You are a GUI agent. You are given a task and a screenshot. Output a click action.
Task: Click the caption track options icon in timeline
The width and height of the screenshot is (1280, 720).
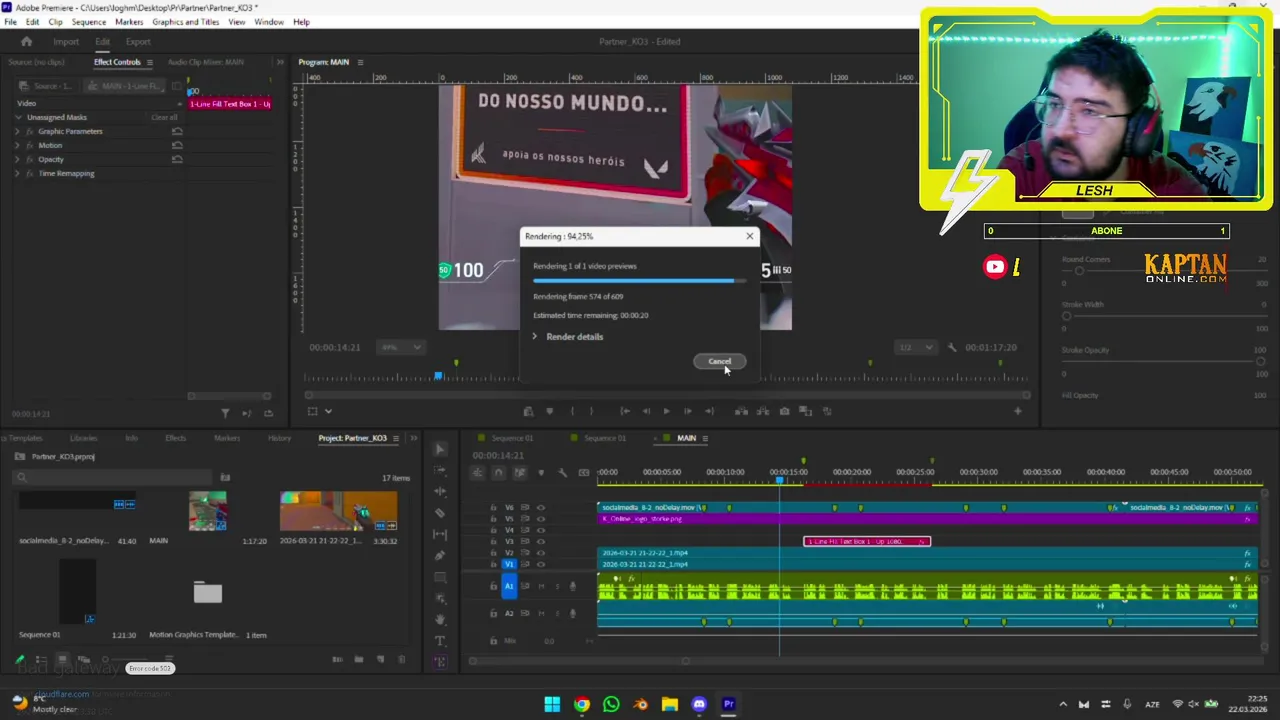point(585,473)
